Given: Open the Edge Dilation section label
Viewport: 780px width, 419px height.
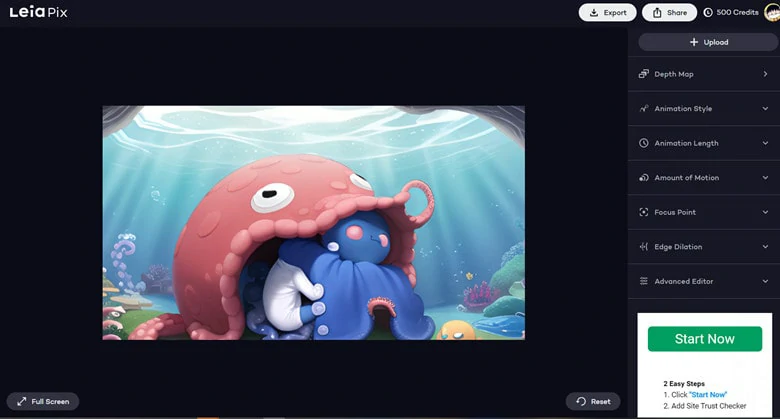Looking at the screenshot, I should point(678,247).
